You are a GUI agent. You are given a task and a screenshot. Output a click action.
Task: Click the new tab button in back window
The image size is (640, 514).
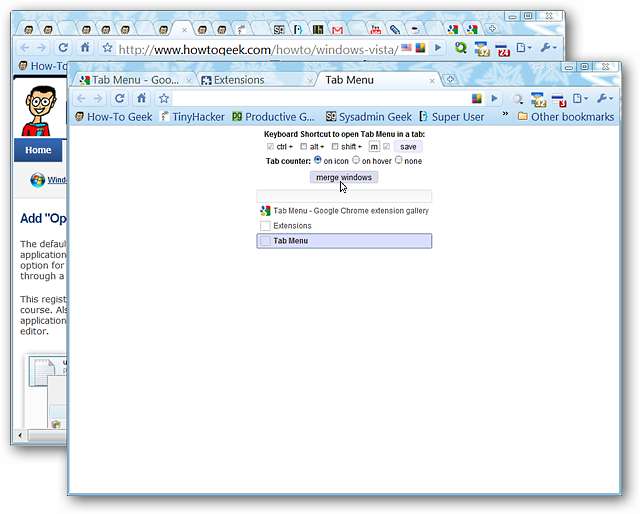point(492,29)
